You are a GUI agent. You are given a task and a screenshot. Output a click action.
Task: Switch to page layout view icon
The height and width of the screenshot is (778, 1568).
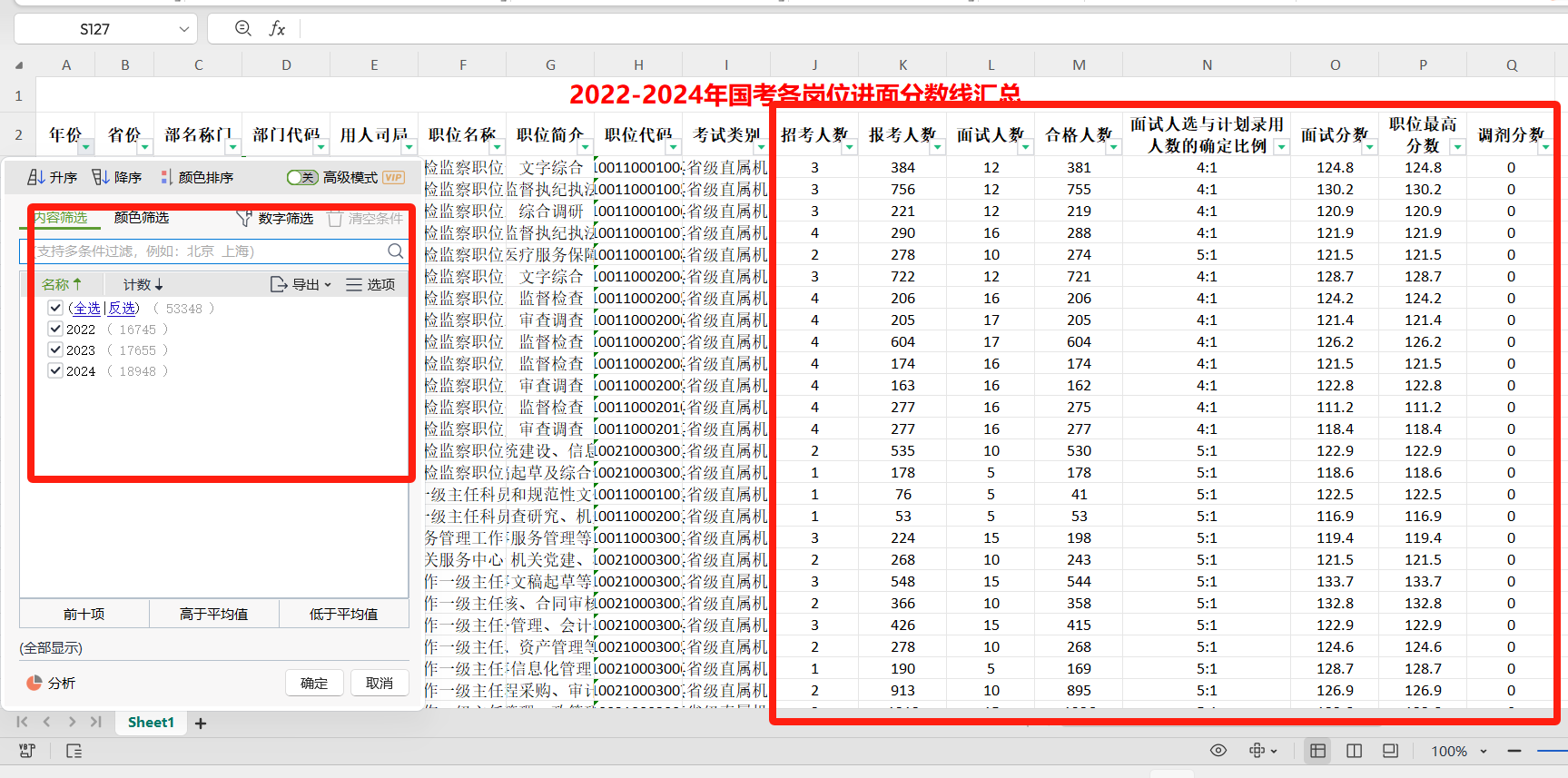pos(1390,751)
